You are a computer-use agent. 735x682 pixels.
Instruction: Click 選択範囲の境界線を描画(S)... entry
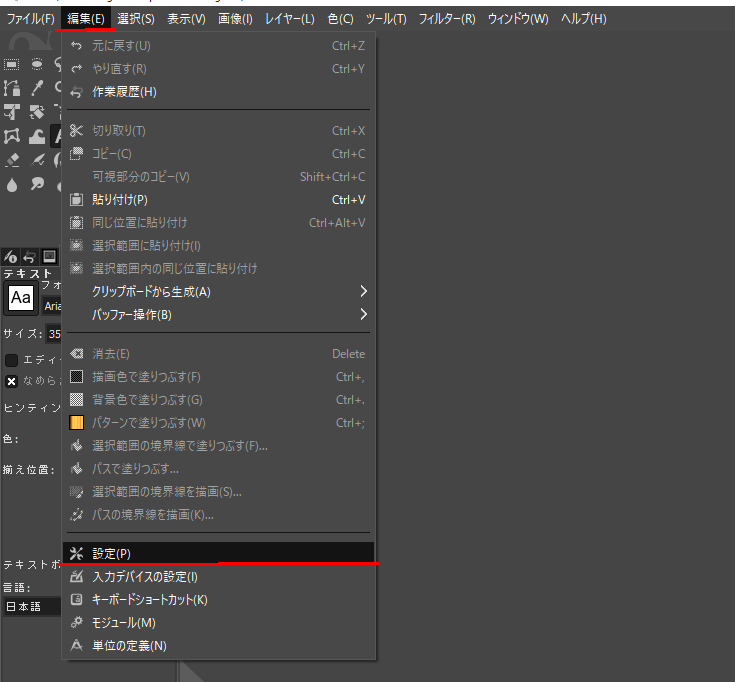point(218,492)
